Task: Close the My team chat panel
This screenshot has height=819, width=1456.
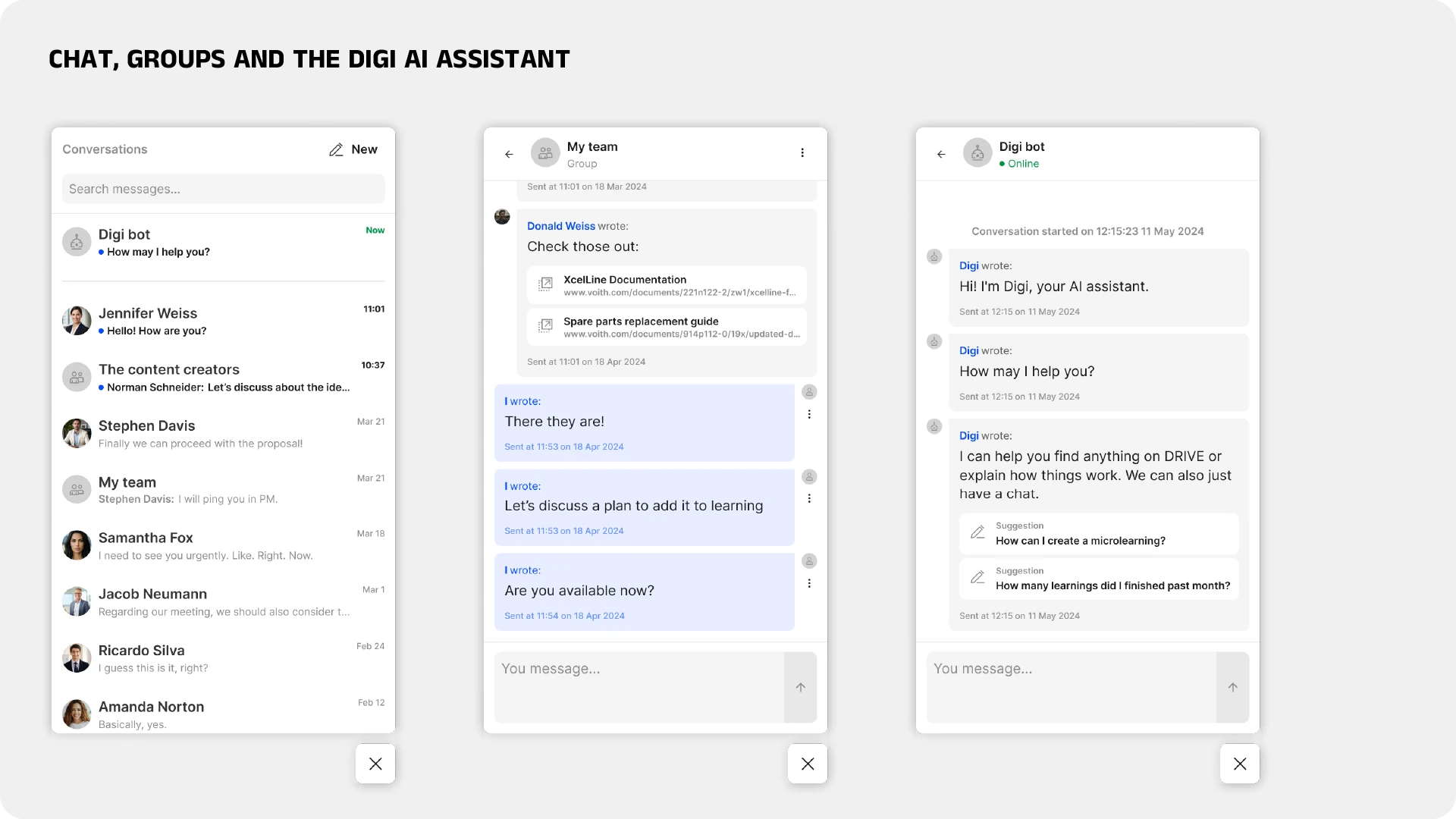Action: point(808,764)
